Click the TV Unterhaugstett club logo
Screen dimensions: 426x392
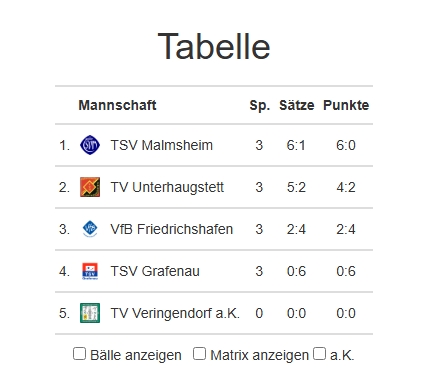click(90, 187)
